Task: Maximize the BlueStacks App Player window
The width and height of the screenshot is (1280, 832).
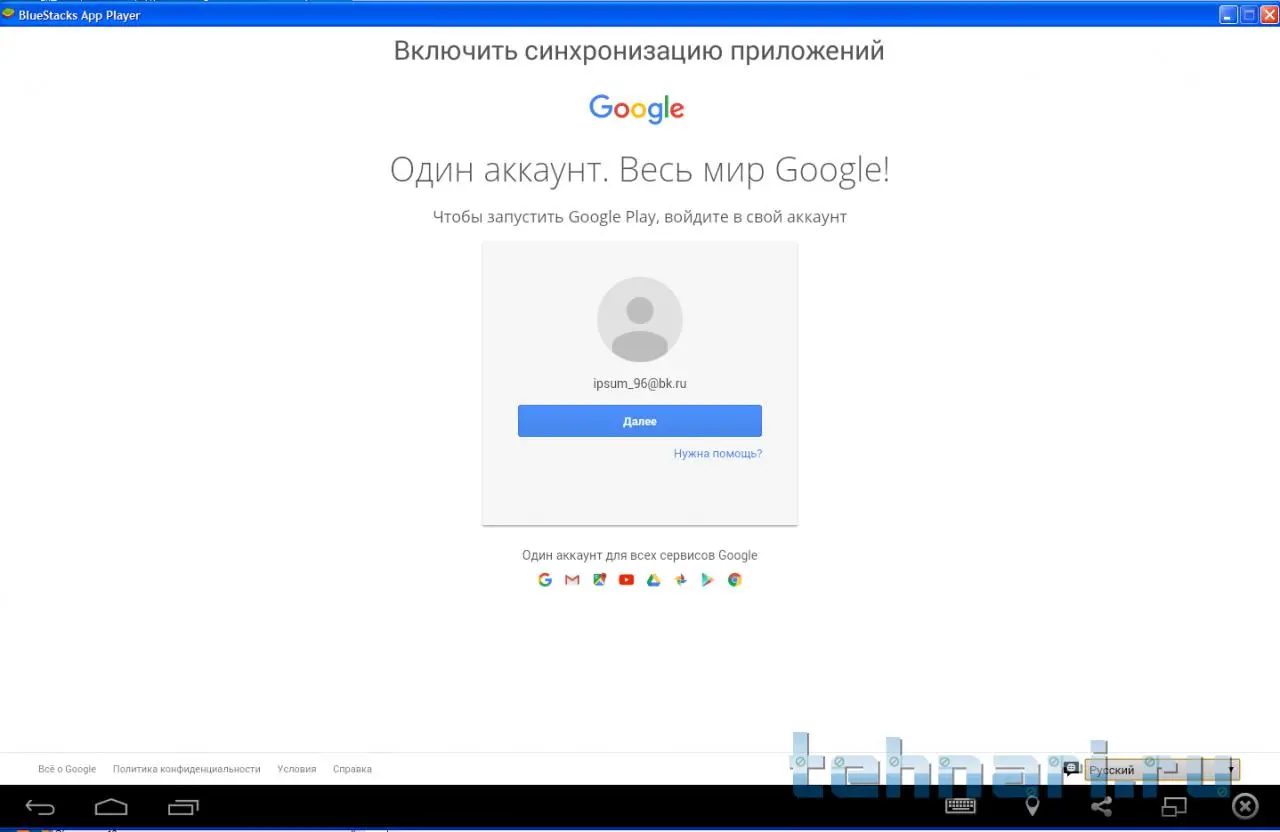Action: pos(1249,15)
